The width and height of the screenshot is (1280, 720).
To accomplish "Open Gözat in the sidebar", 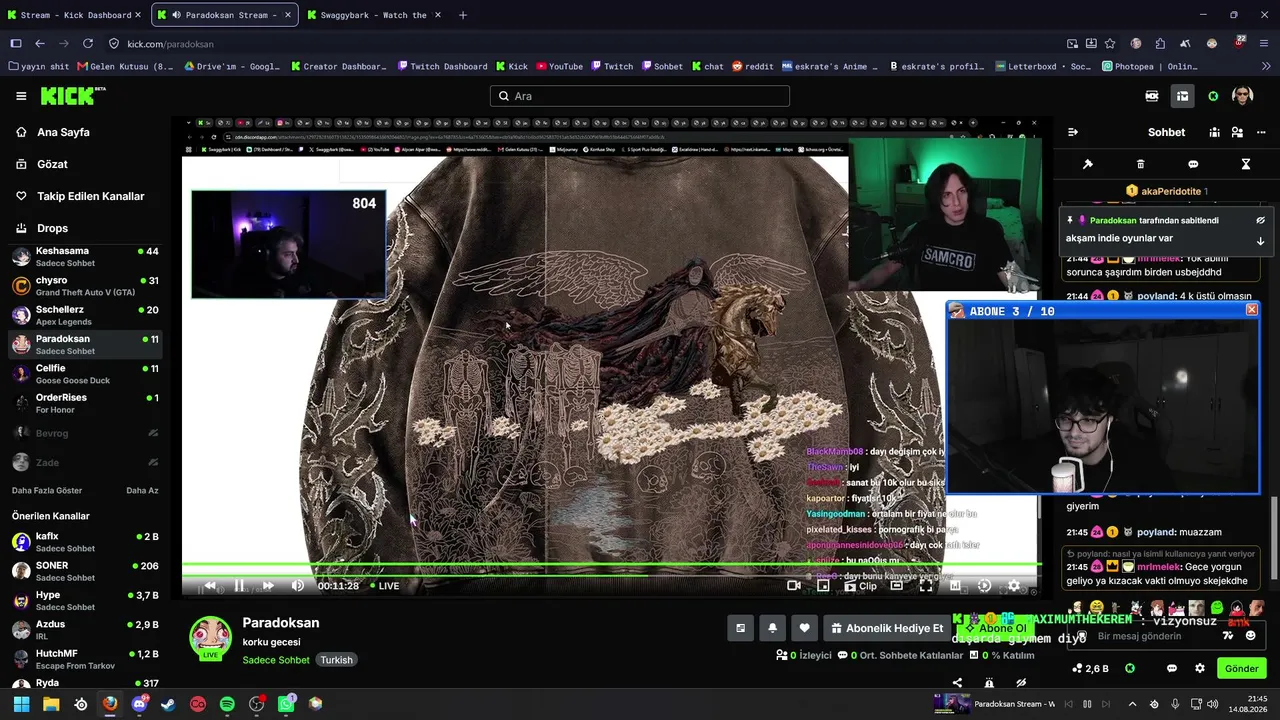I will click(x=52, y=164).
